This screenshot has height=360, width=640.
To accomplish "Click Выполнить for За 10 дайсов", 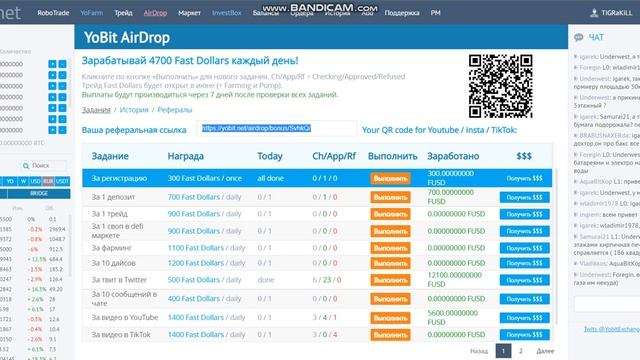I will pyautogui.click(x=390, y=263).
